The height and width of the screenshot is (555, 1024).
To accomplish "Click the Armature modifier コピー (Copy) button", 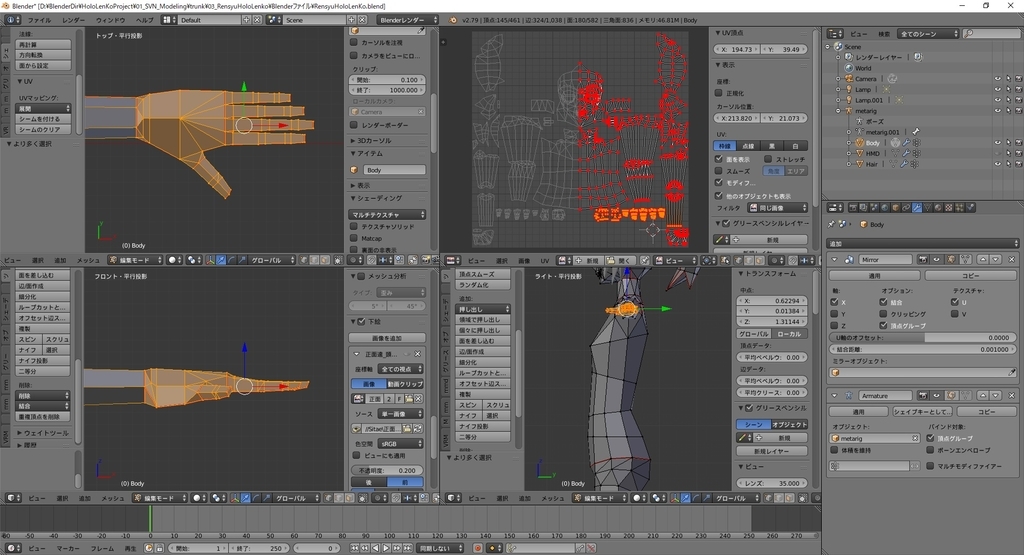I will pyautogui.click(x=986, y=412).
